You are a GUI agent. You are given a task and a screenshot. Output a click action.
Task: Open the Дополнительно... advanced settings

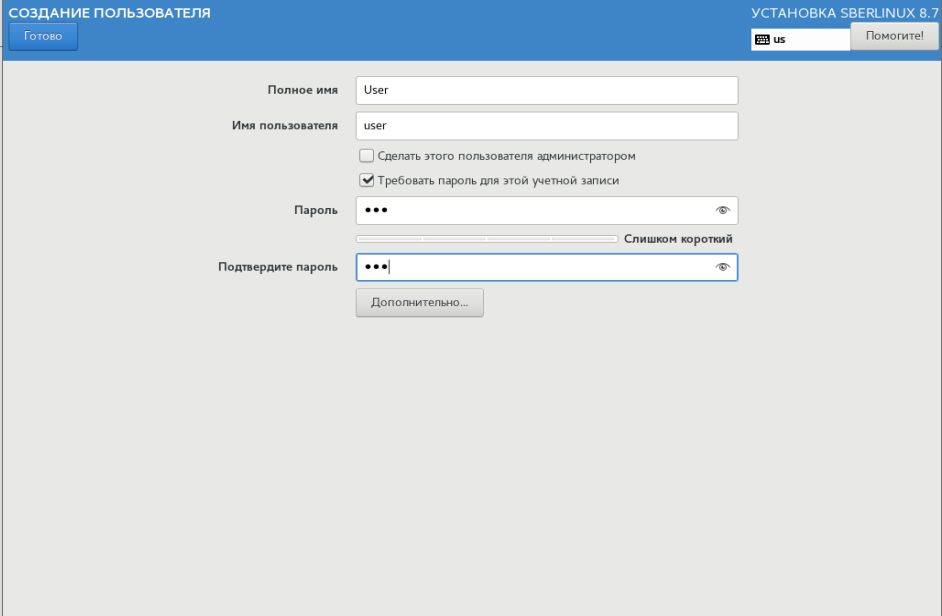point(419,303)
